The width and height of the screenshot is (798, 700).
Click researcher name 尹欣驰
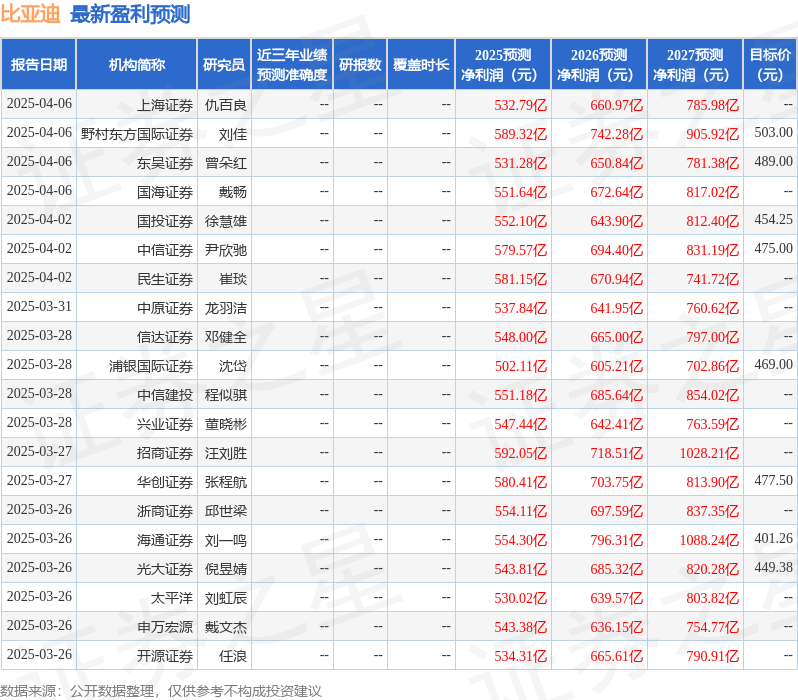click(x=225, y=250)
